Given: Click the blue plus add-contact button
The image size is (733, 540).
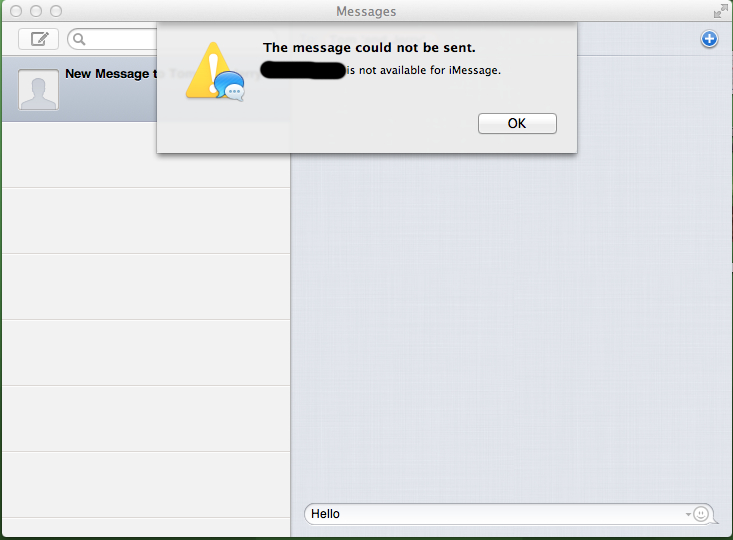Looking at the screenshot, I should click(x=709, y=39).
